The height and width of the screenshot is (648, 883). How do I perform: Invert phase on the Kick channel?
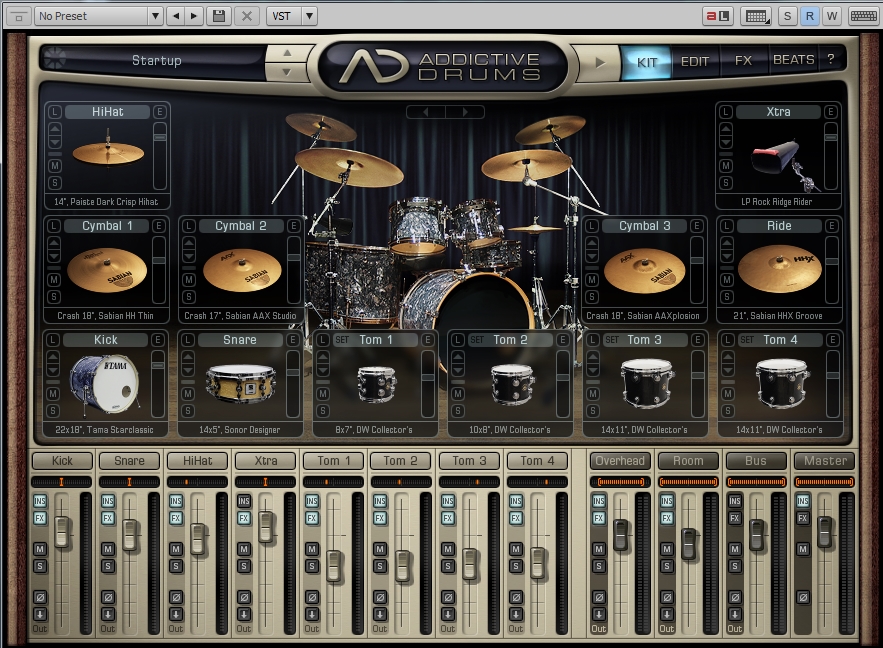pyautogui.click(x=40, y=597)
